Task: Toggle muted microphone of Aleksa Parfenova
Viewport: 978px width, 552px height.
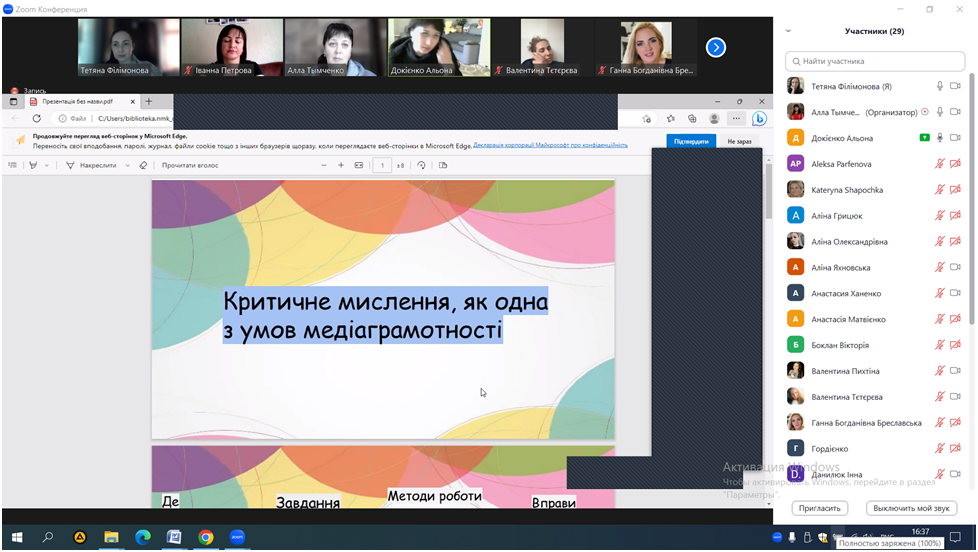Action: [939, 164]
